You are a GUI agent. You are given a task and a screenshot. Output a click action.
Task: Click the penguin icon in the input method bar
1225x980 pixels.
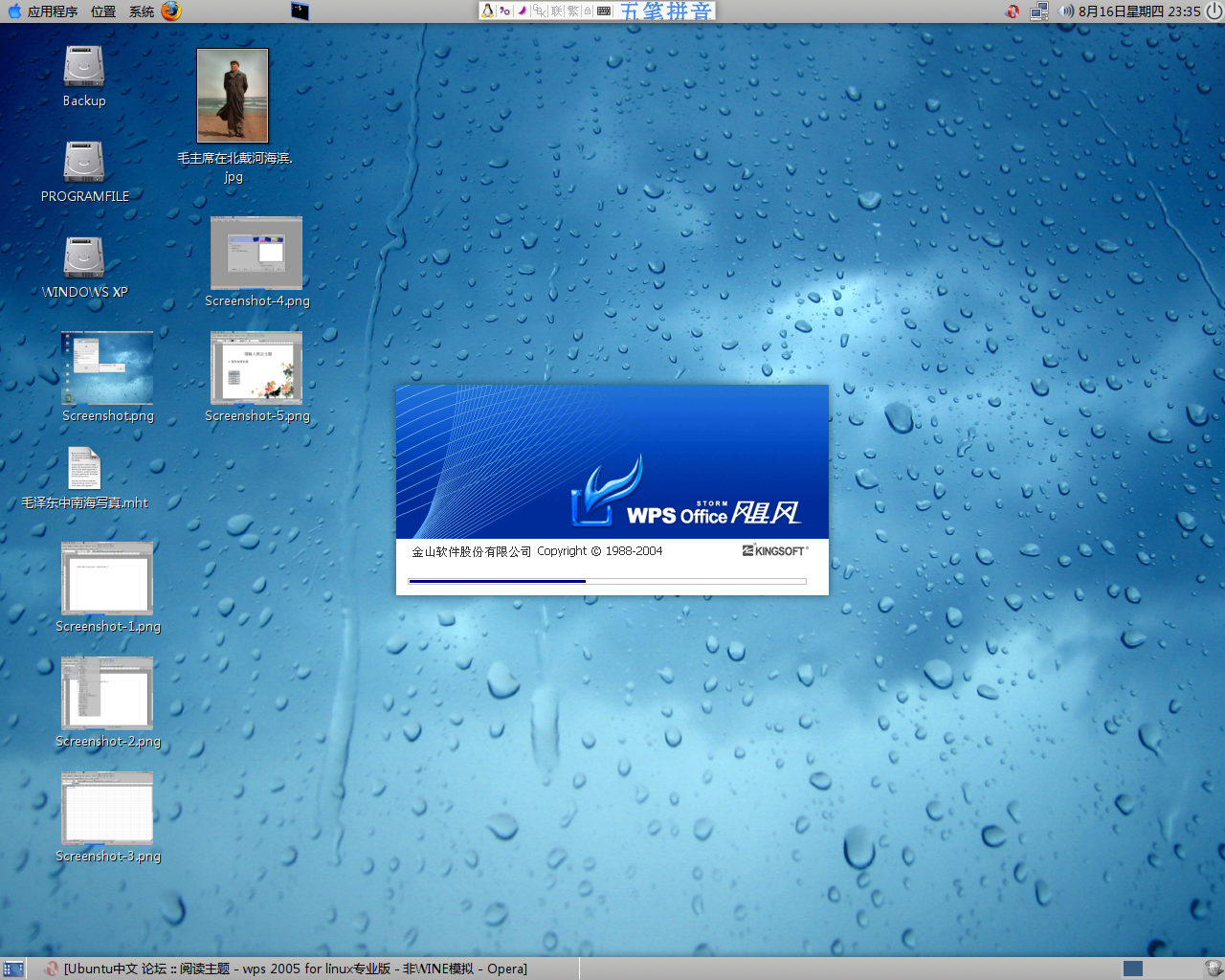[487, 11]
